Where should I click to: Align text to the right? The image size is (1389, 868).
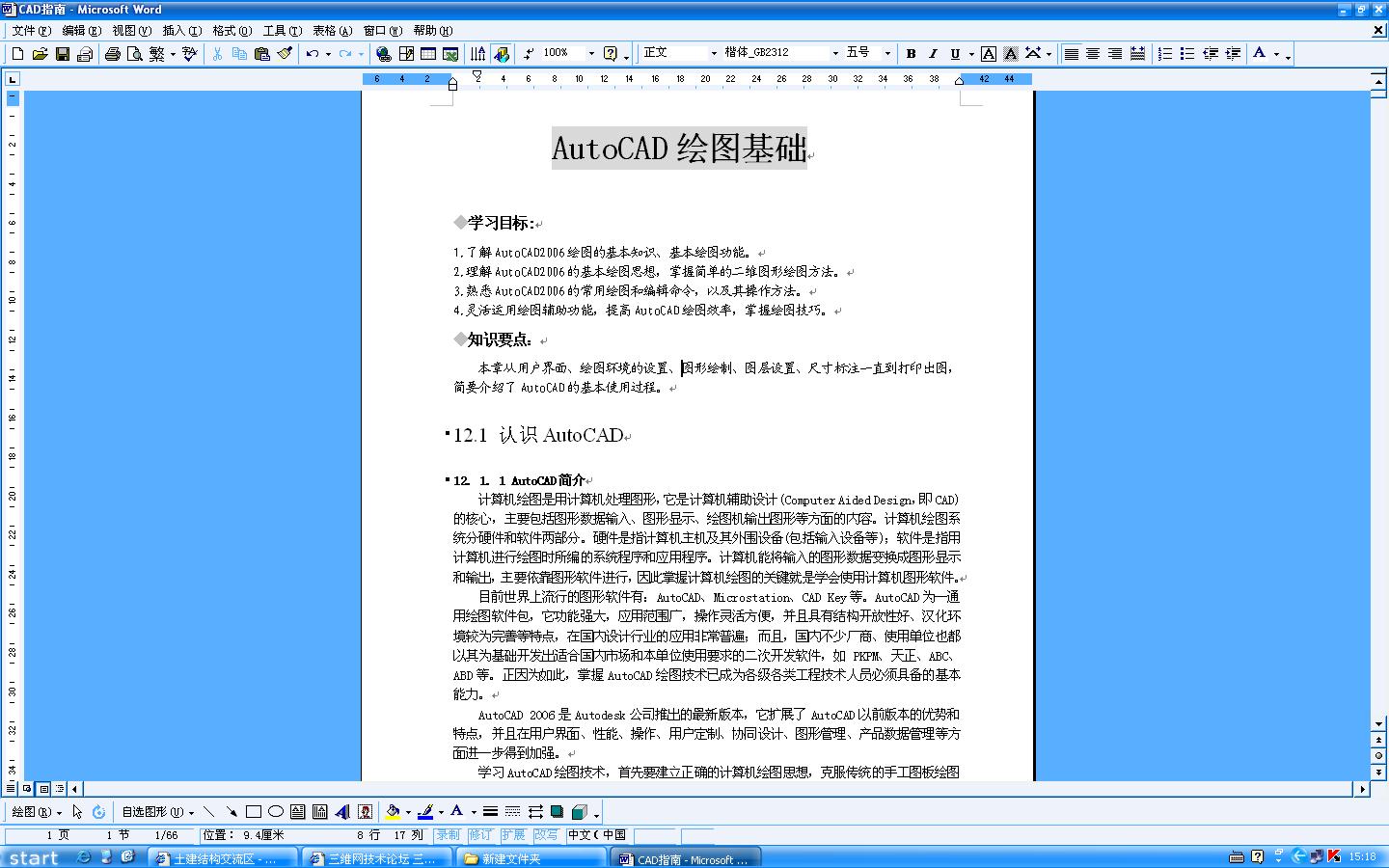click(1115, 54)
